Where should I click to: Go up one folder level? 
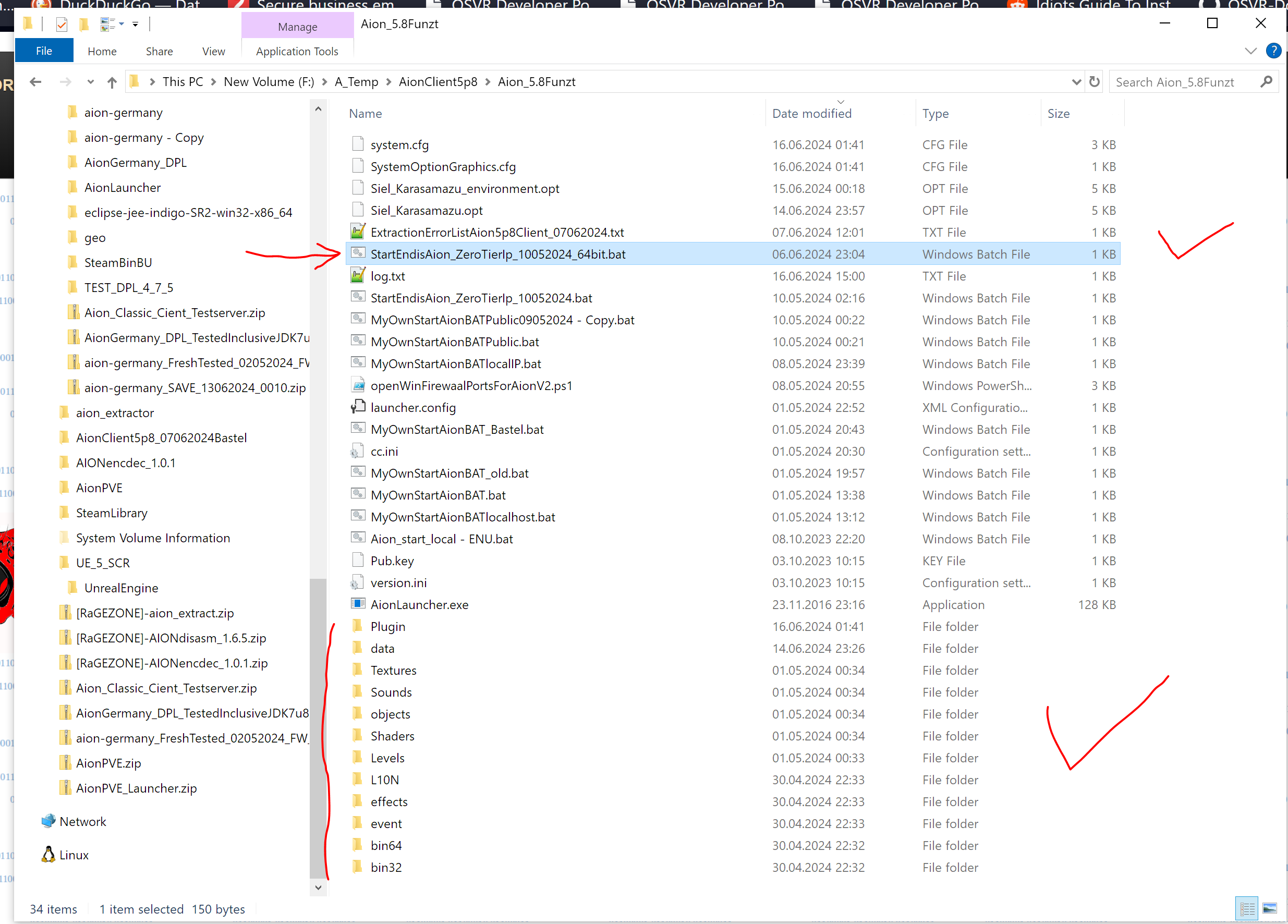pos(112,82)
